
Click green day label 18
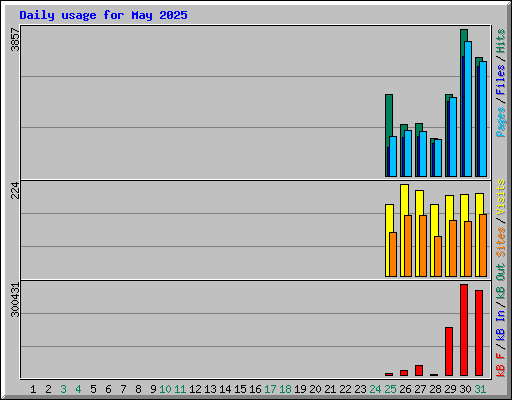285,389
